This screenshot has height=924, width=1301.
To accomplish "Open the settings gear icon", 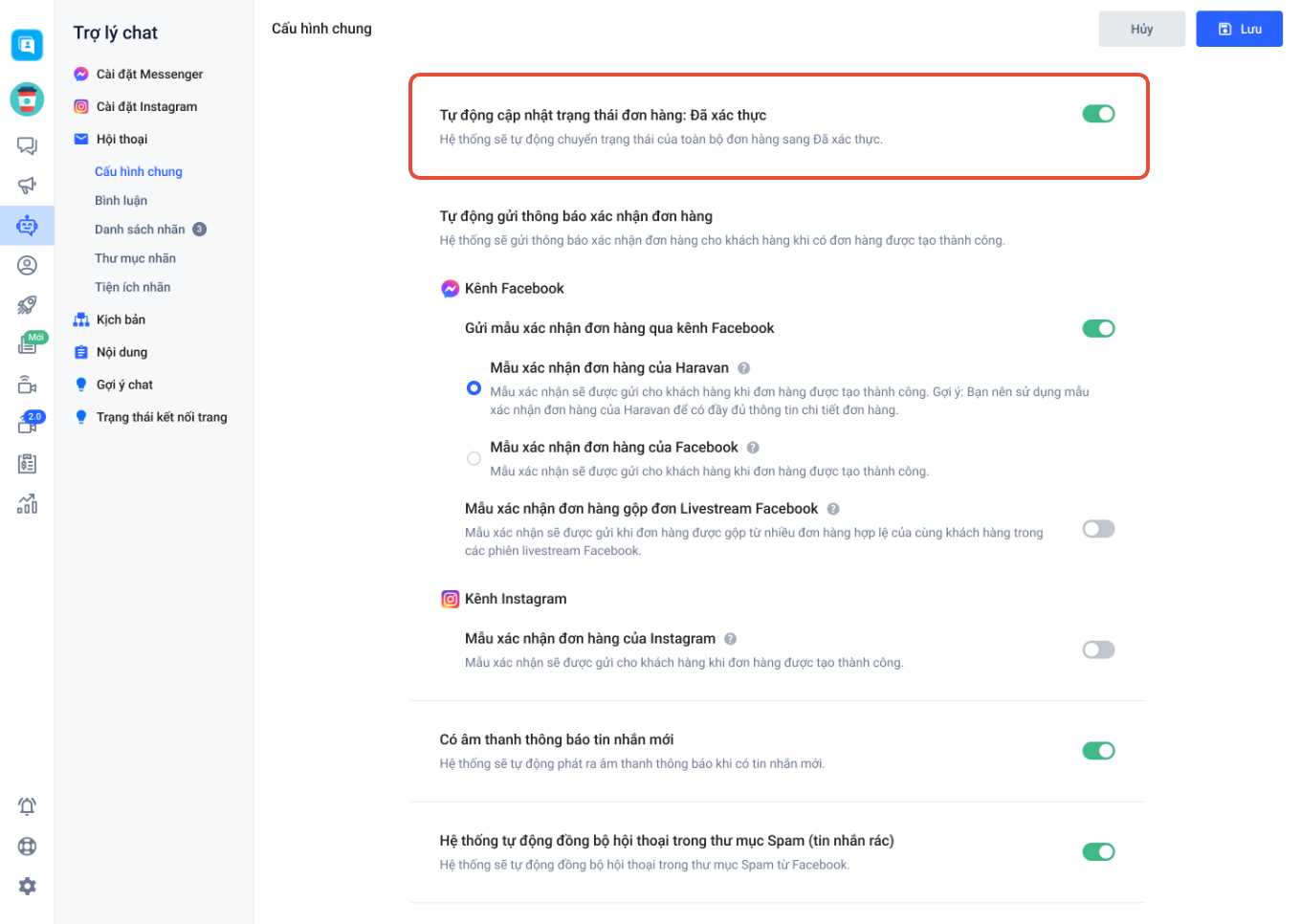I will (27, 887).
